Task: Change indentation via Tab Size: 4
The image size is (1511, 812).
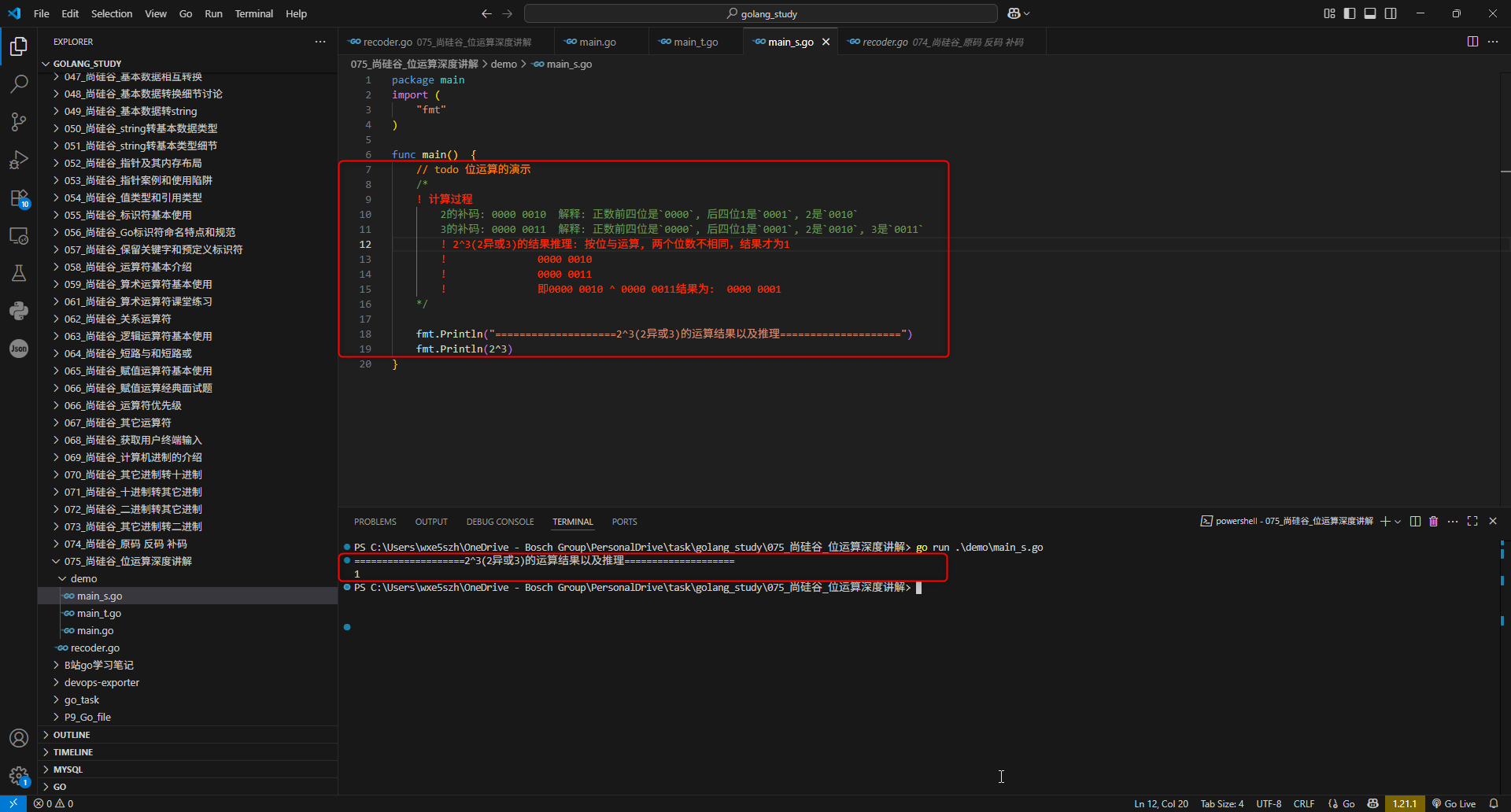Action: (1222, 803)
